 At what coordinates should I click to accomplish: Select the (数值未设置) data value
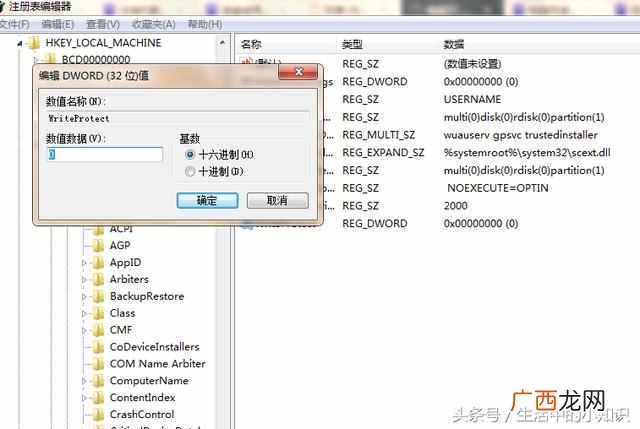[x=472, y=64]
